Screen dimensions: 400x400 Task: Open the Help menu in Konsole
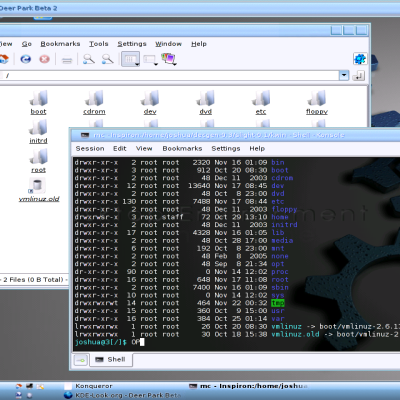coord(257,148)
